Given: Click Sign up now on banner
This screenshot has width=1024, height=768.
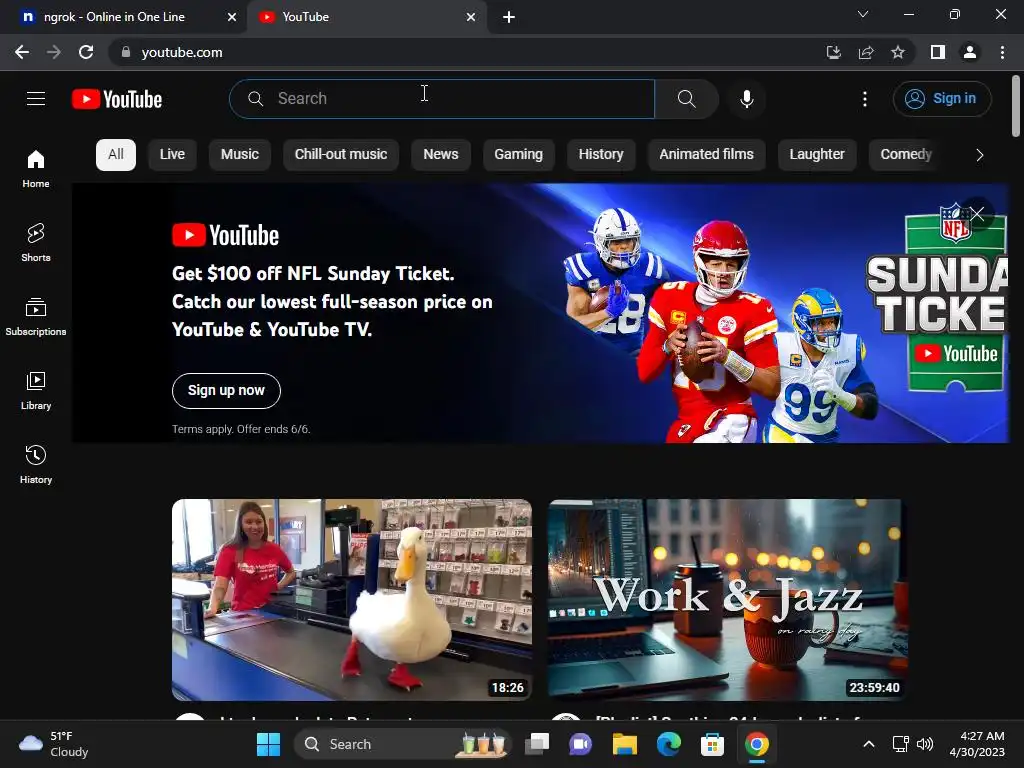Looking at the screenshot, I should click(226, 391).
